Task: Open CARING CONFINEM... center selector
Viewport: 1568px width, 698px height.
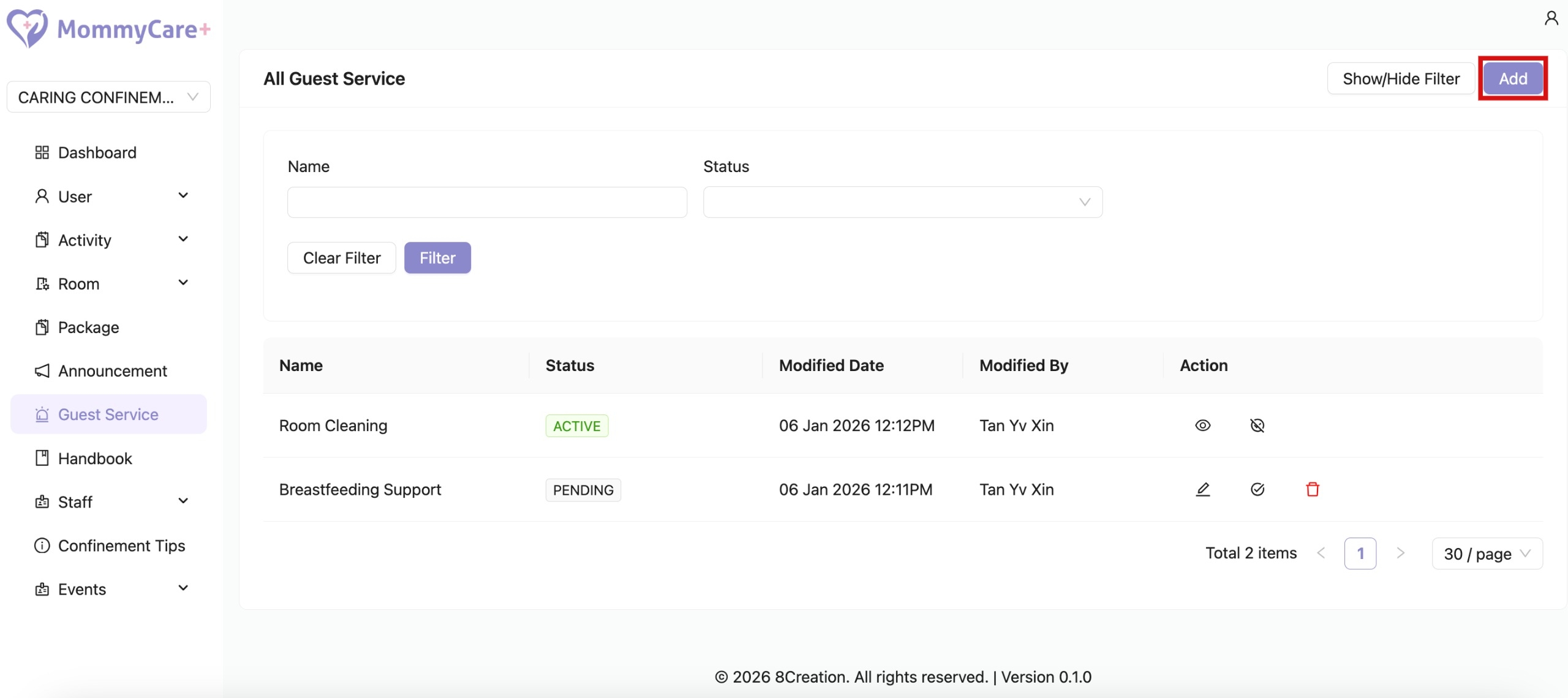Action: coord(108,97)
